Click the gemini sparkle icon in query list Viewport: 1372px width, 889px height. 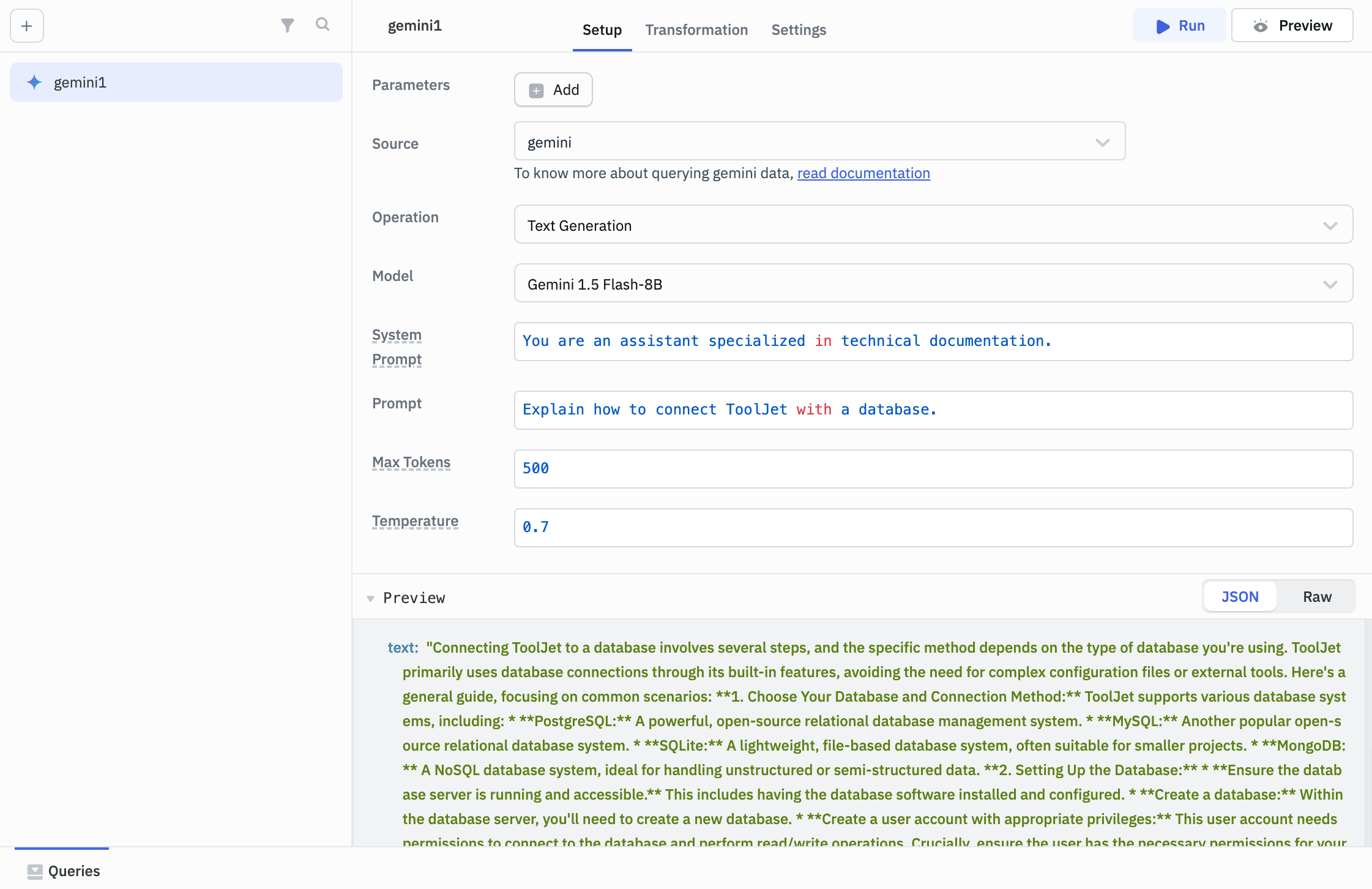[34, 82]
